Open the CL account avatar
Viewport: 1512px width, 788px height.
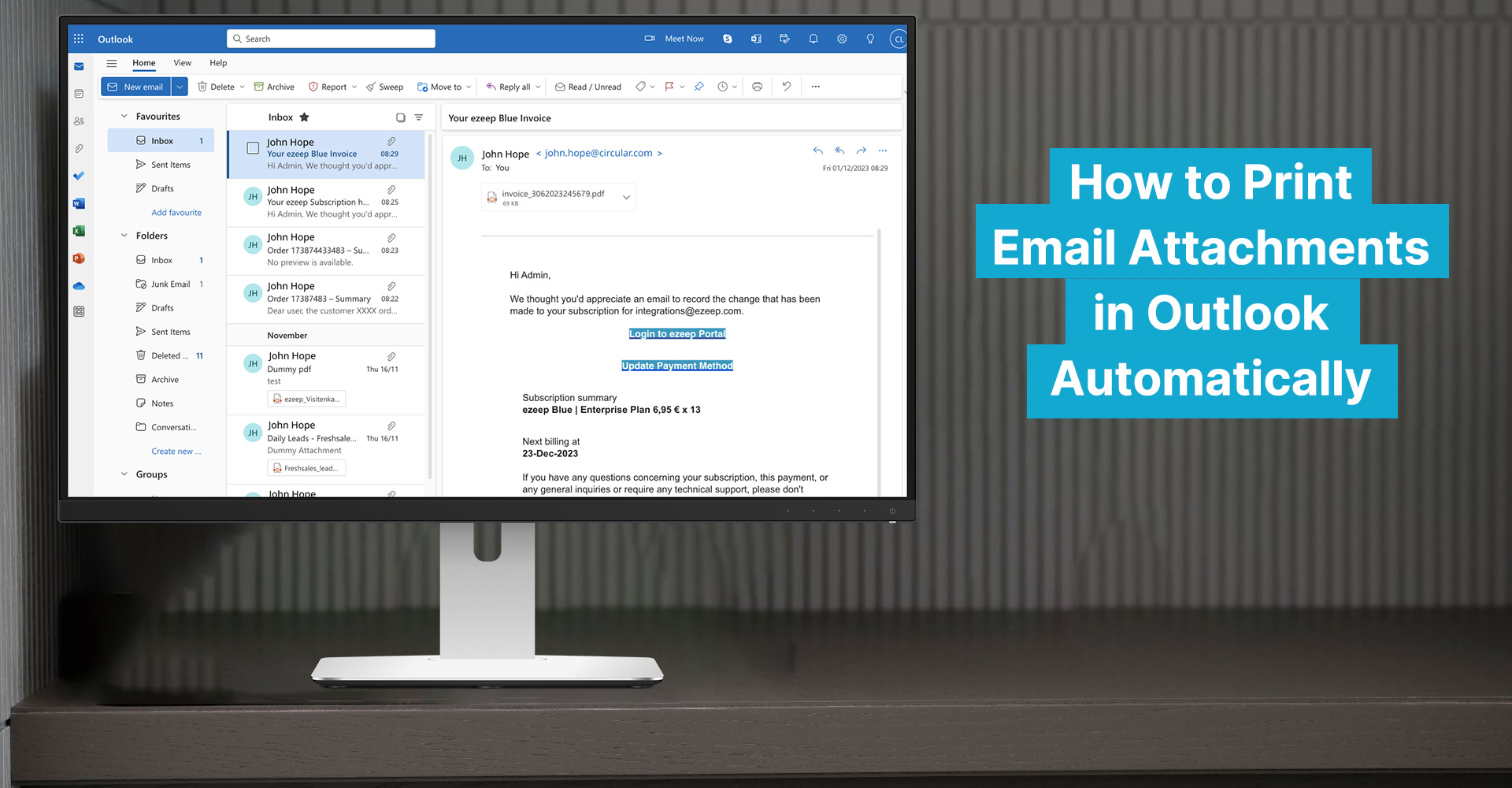click(x=899, y=39)
